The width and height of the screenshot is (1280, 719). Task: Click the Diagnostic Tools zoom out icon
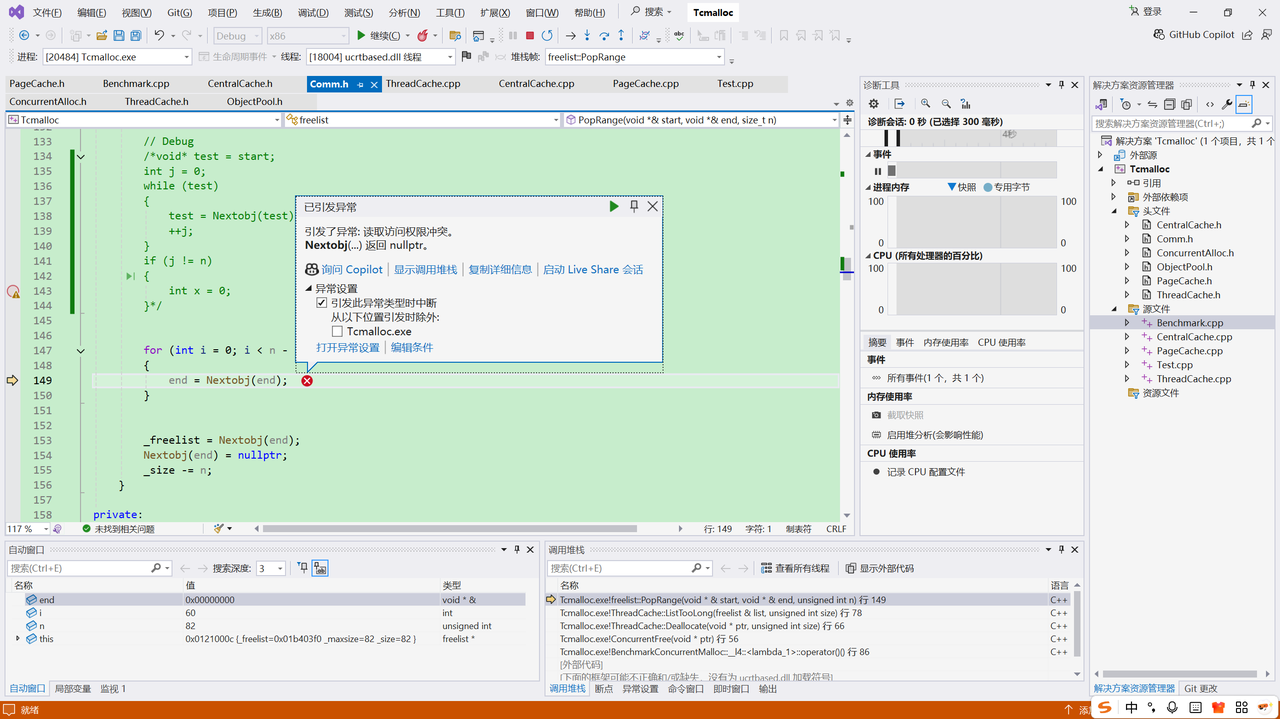pyautogui.click(x=946, y=103)
